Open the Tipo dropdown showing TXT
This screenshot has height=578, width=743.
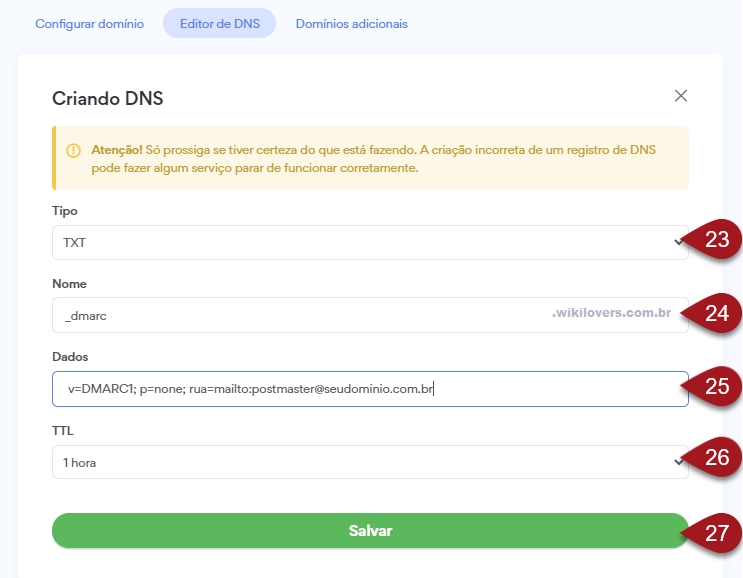(370, 243)
